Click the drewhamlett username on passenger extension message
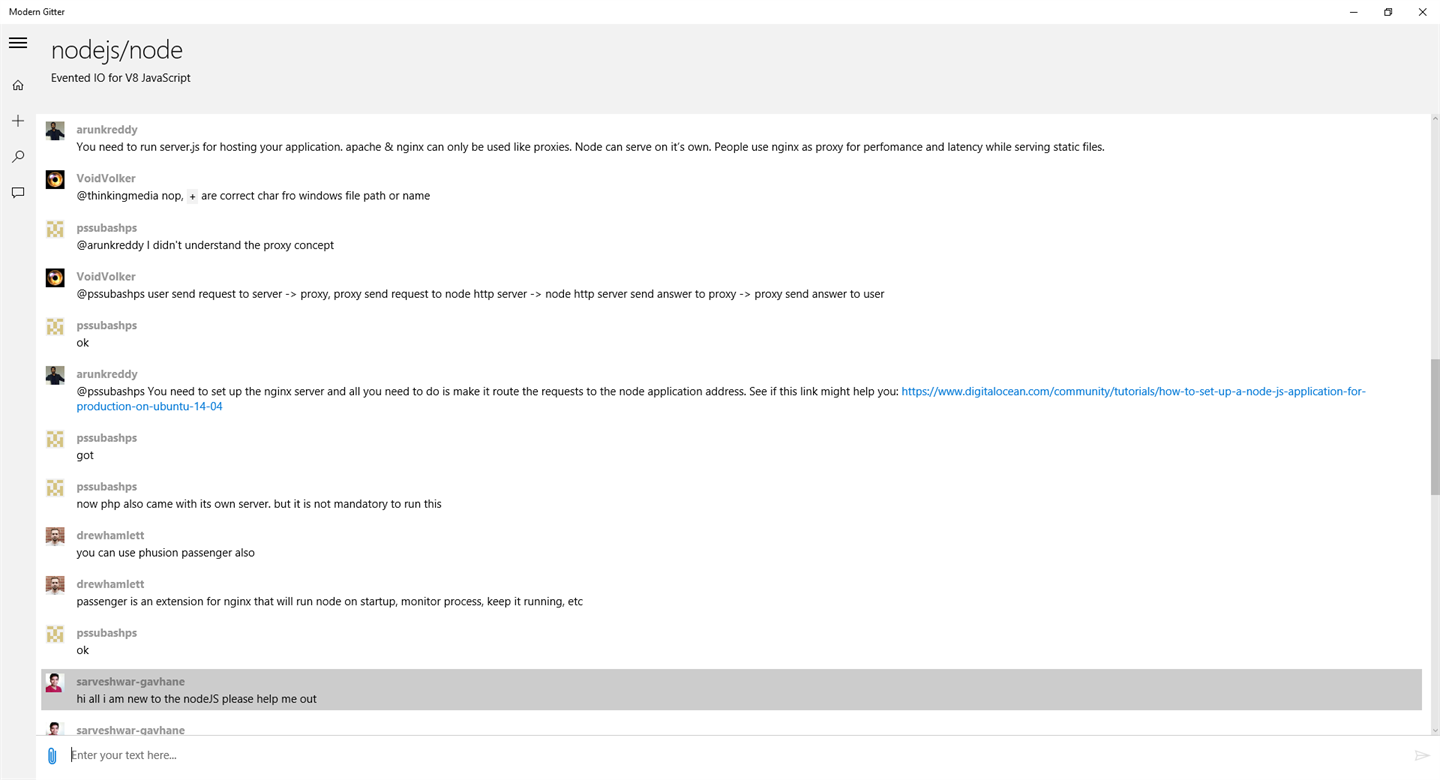The width and height of the screenshot is (1440, 780). click(110, 584)
